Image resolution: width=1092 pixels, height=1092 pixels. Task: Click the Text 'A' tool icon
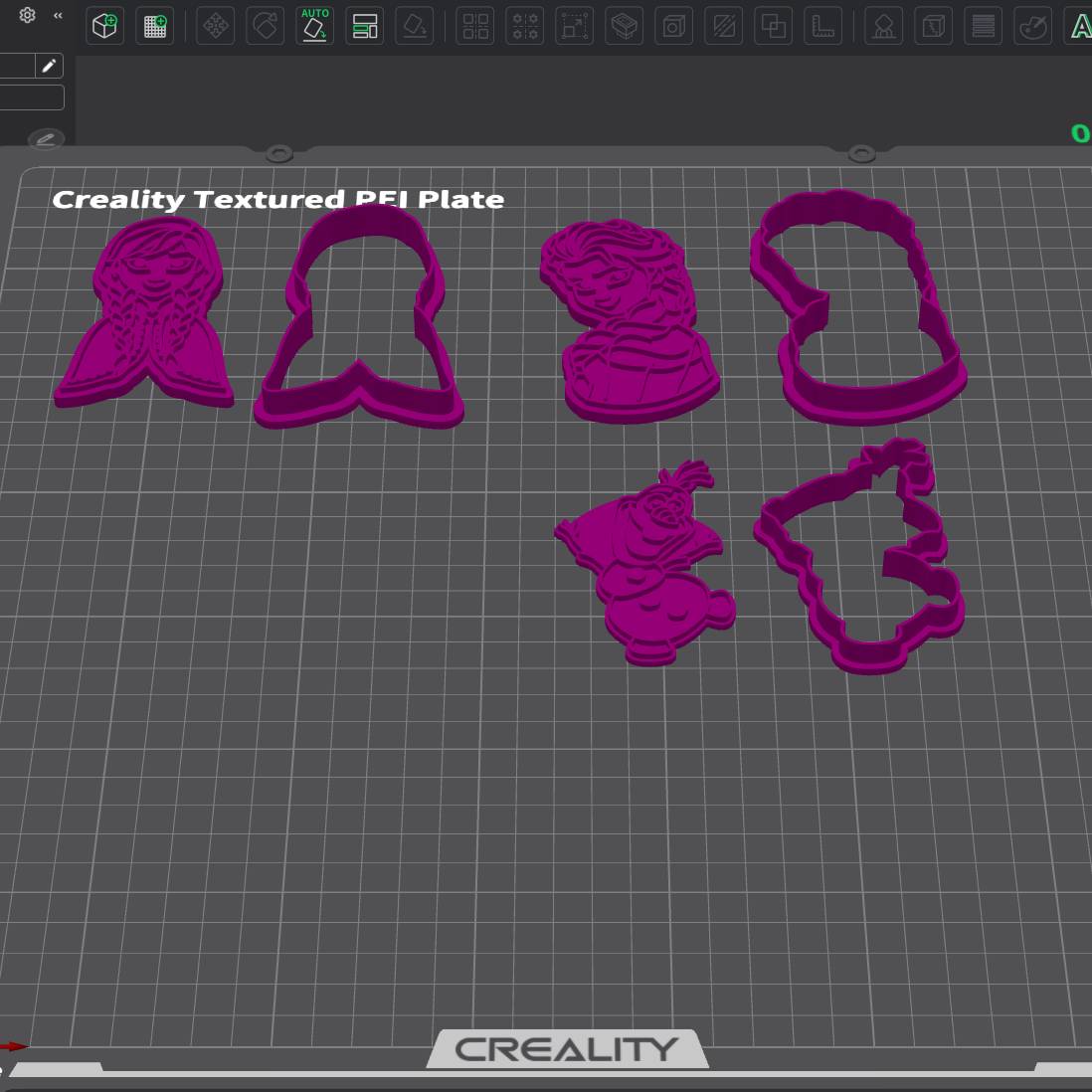(1079, 26)
